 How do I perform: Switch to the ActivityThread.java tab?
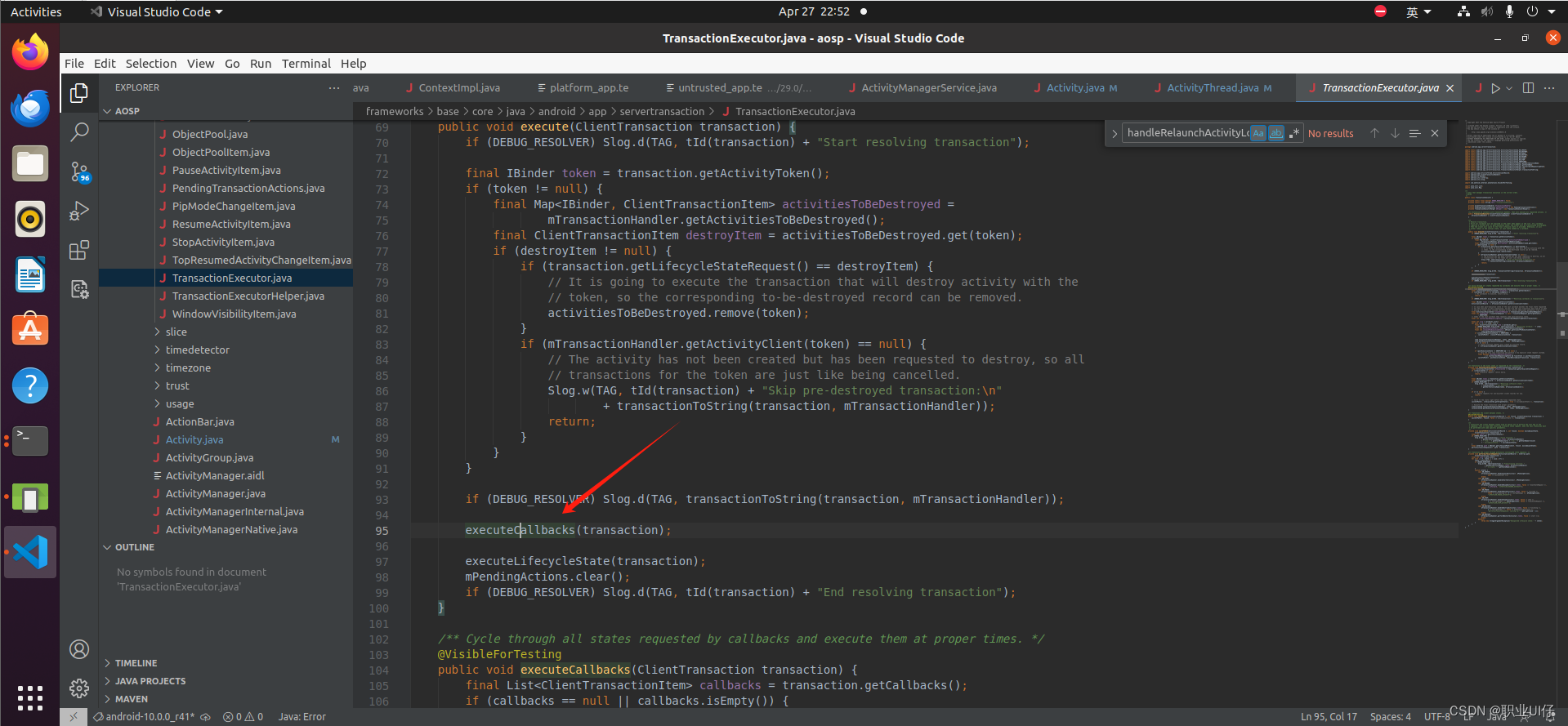point(1213,88)
